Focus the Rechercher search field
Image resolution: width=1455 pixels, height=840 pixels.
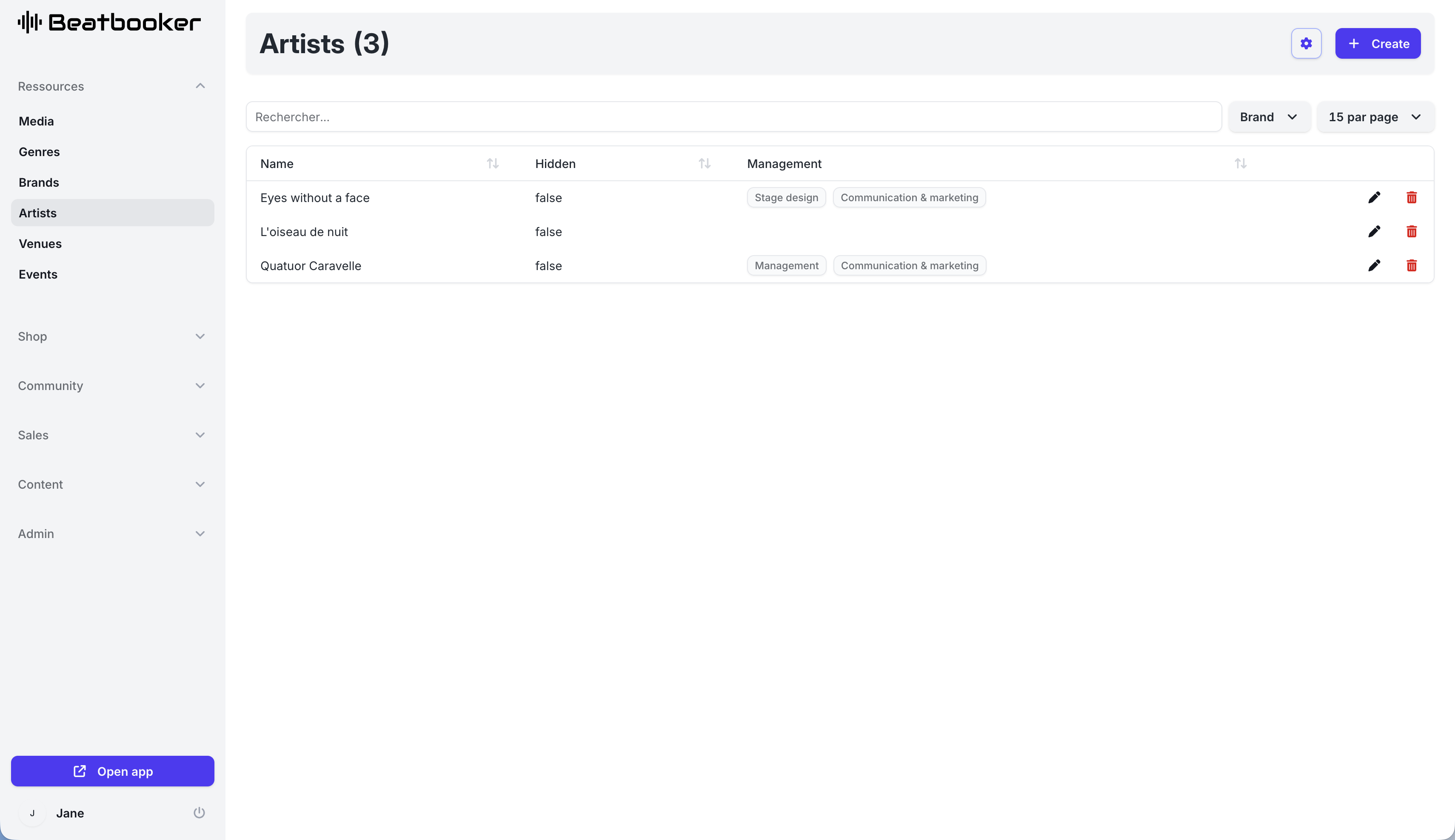(x=733, y=117)
